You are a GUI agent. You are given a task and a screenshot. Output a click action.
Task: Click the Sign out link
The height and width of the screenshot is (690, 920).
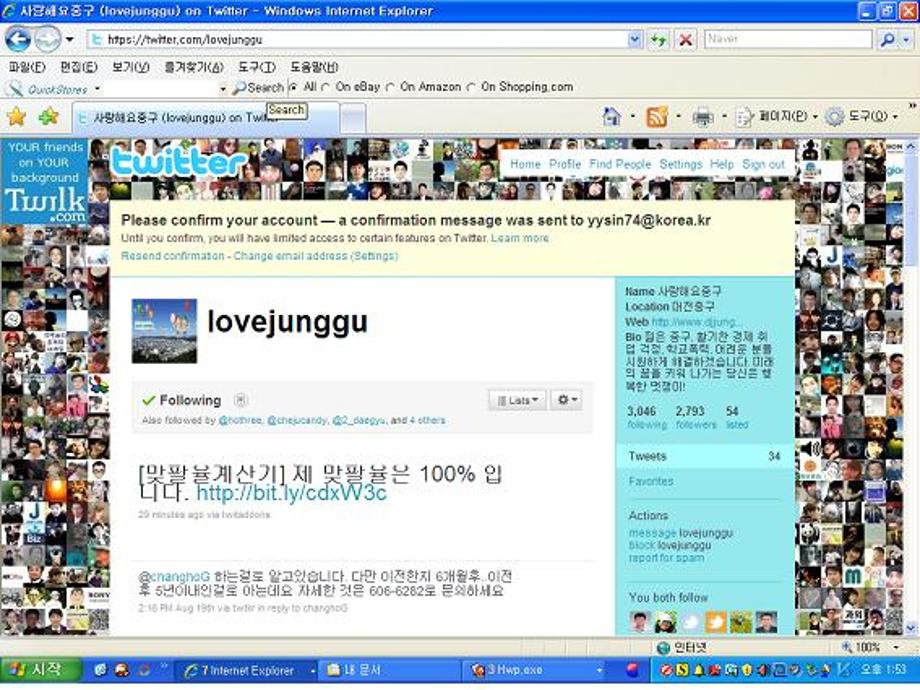[763, 164]
